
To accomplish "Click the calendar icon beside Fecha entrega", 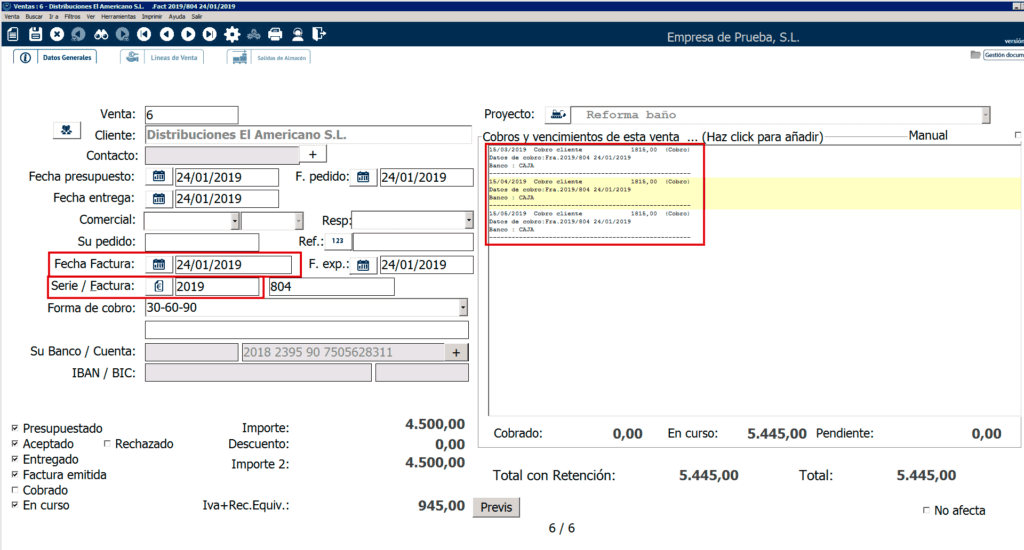I will (x=159, y=198).
